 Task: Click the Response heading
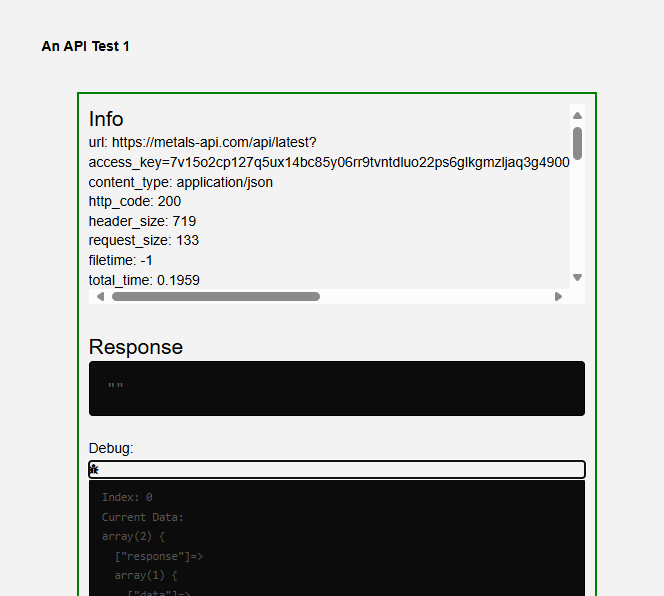pos(136,347)
